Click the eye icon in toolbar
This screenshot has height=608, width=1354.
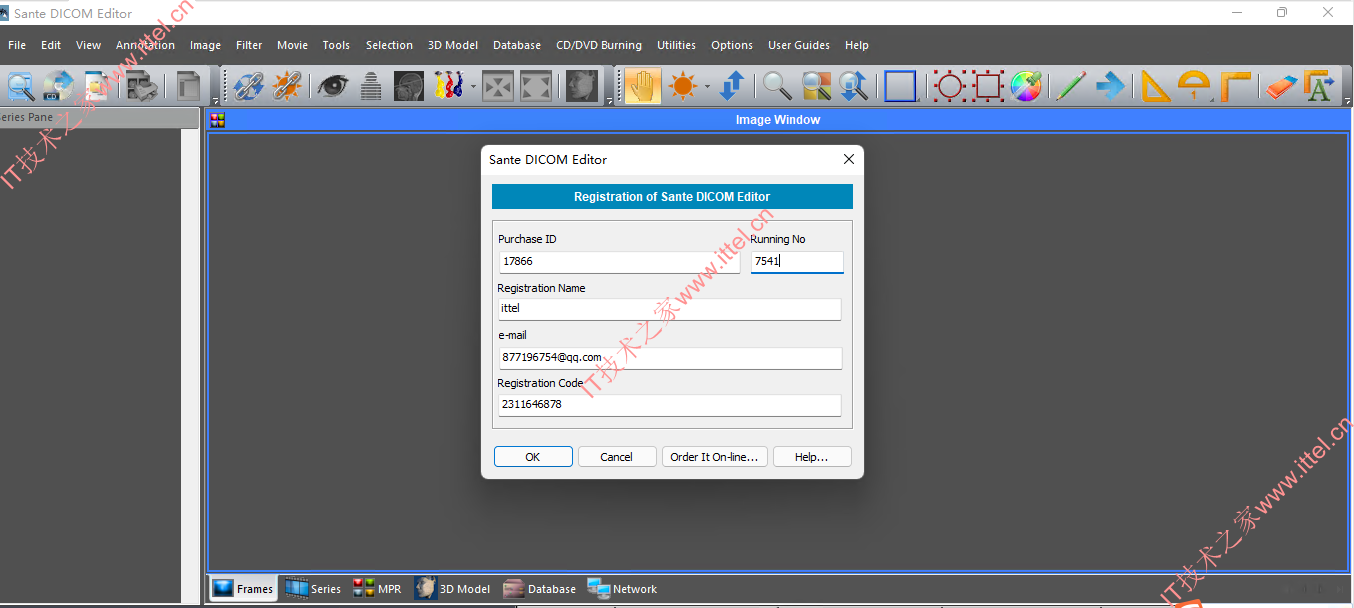332,86
